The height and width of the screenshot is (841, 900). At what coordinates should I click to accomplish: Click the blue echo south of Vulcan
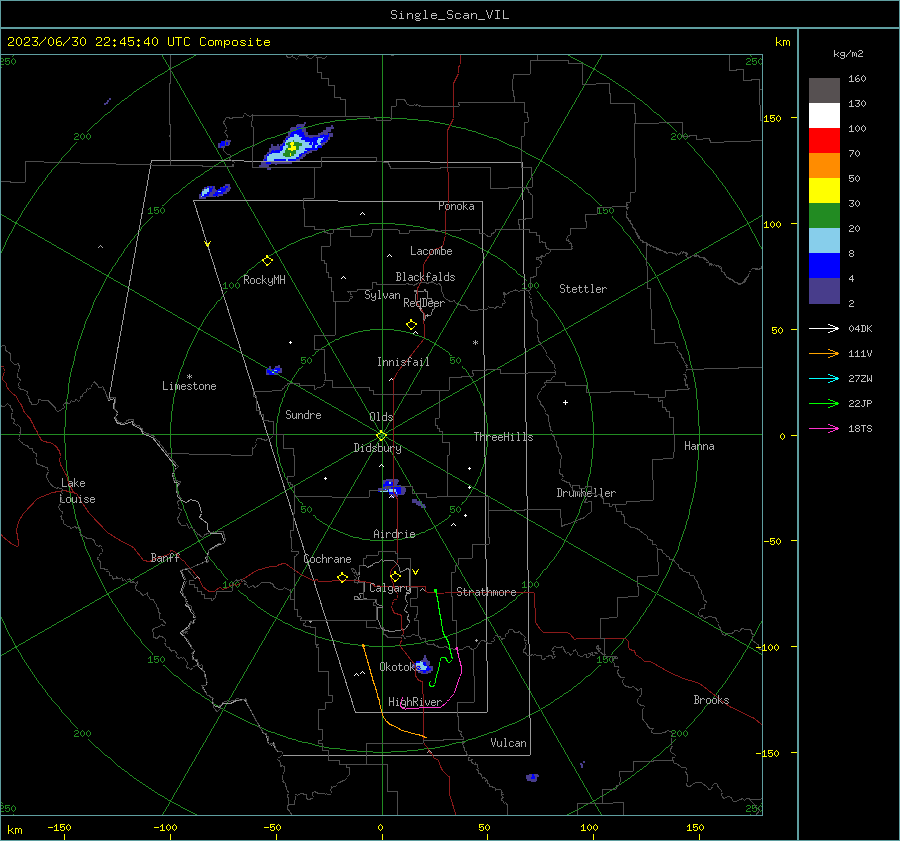click(x=532, y=777)
